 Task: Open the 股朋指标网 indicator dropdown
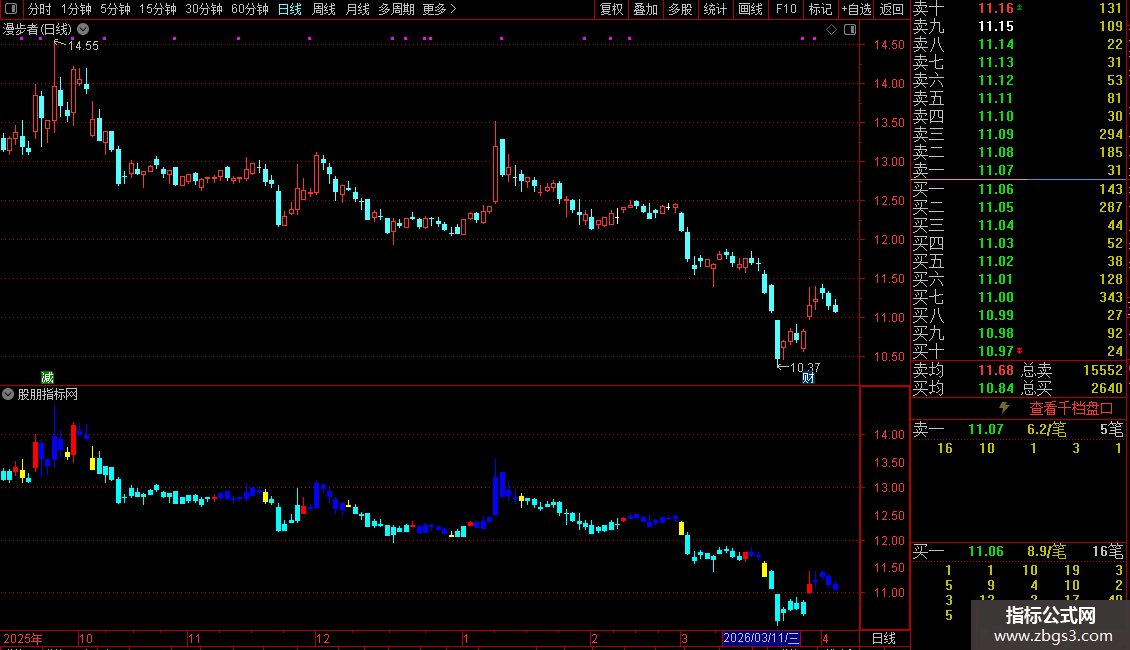point(8,394)
